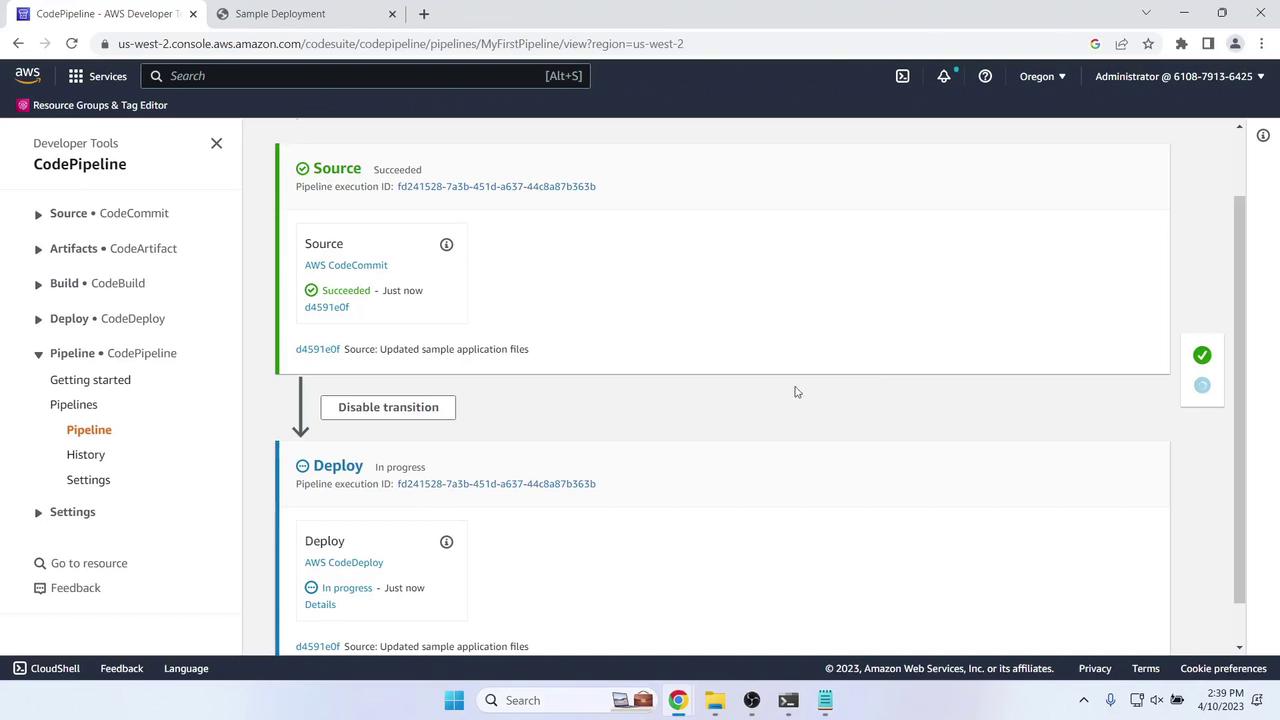Open Chrome extensions puzzle icon

(x=1181, y=44)
